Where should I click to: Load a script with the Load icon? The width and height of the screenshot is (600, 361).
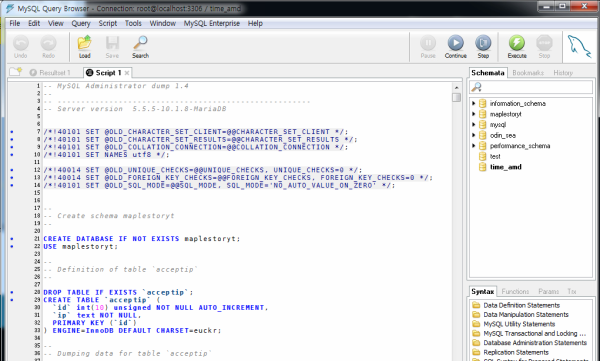[x=85, y=43]
